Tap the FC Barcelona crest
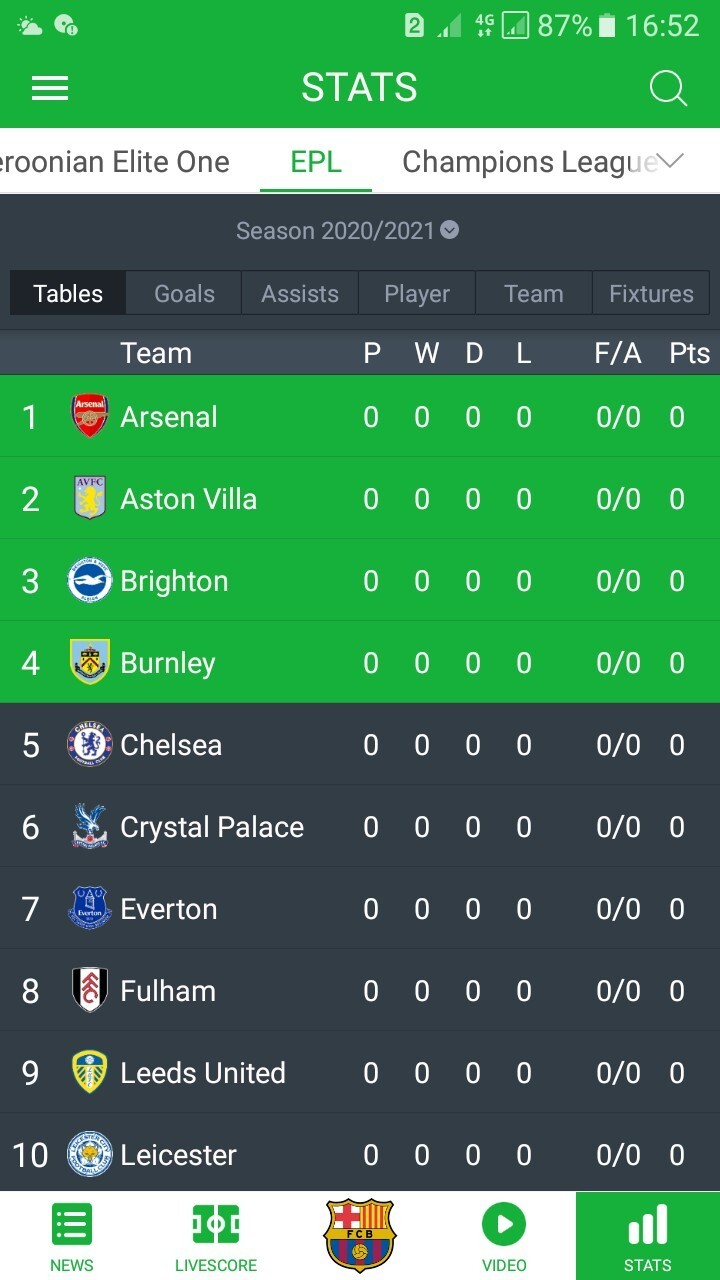Image resolution: width=720 pixels, height=1280 pixels. [360, 1234]
